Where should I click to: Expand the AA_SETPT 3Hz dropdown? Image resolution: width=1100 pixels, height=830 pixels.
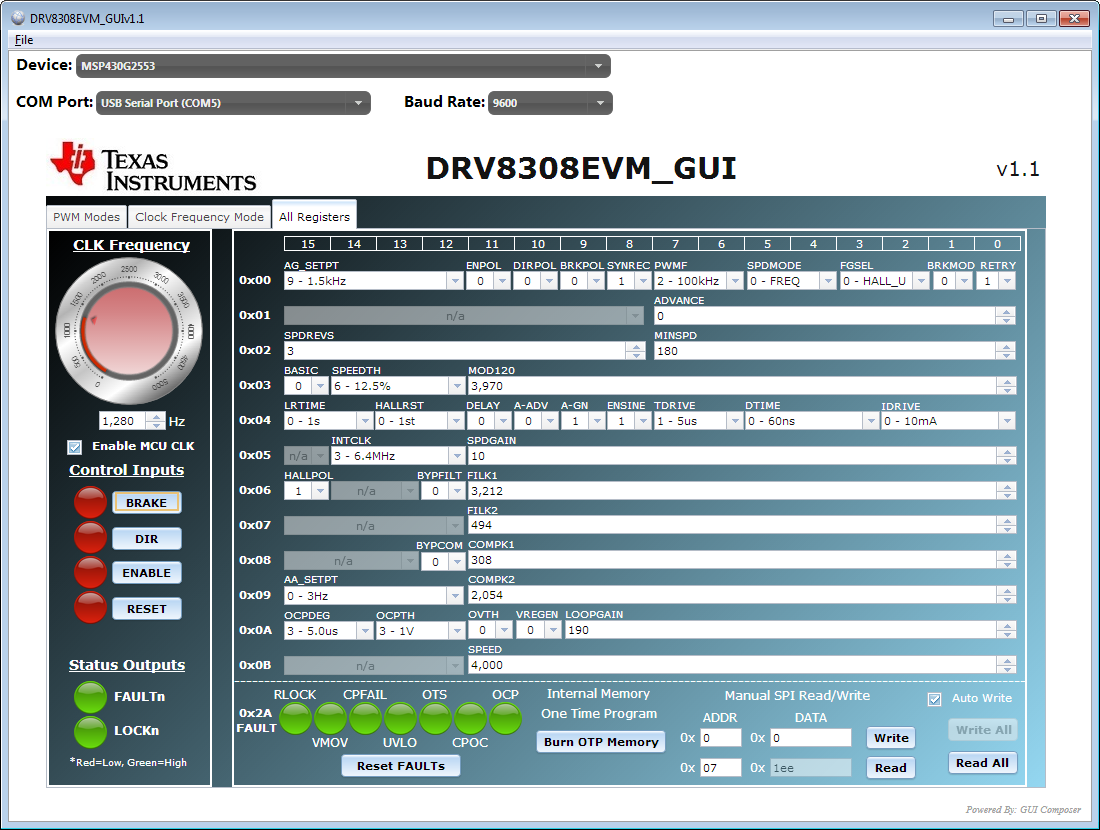tap(455, 596)
